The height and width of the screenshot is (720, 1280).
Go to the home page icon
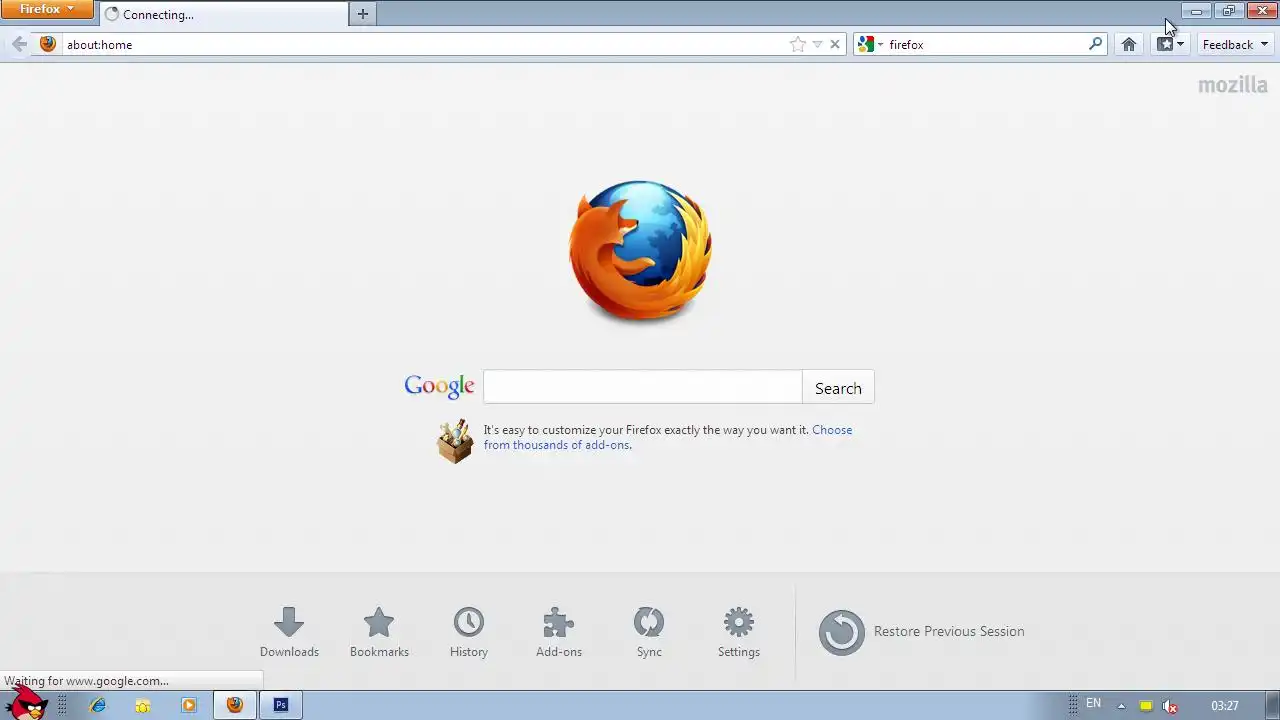[1129, 44]
